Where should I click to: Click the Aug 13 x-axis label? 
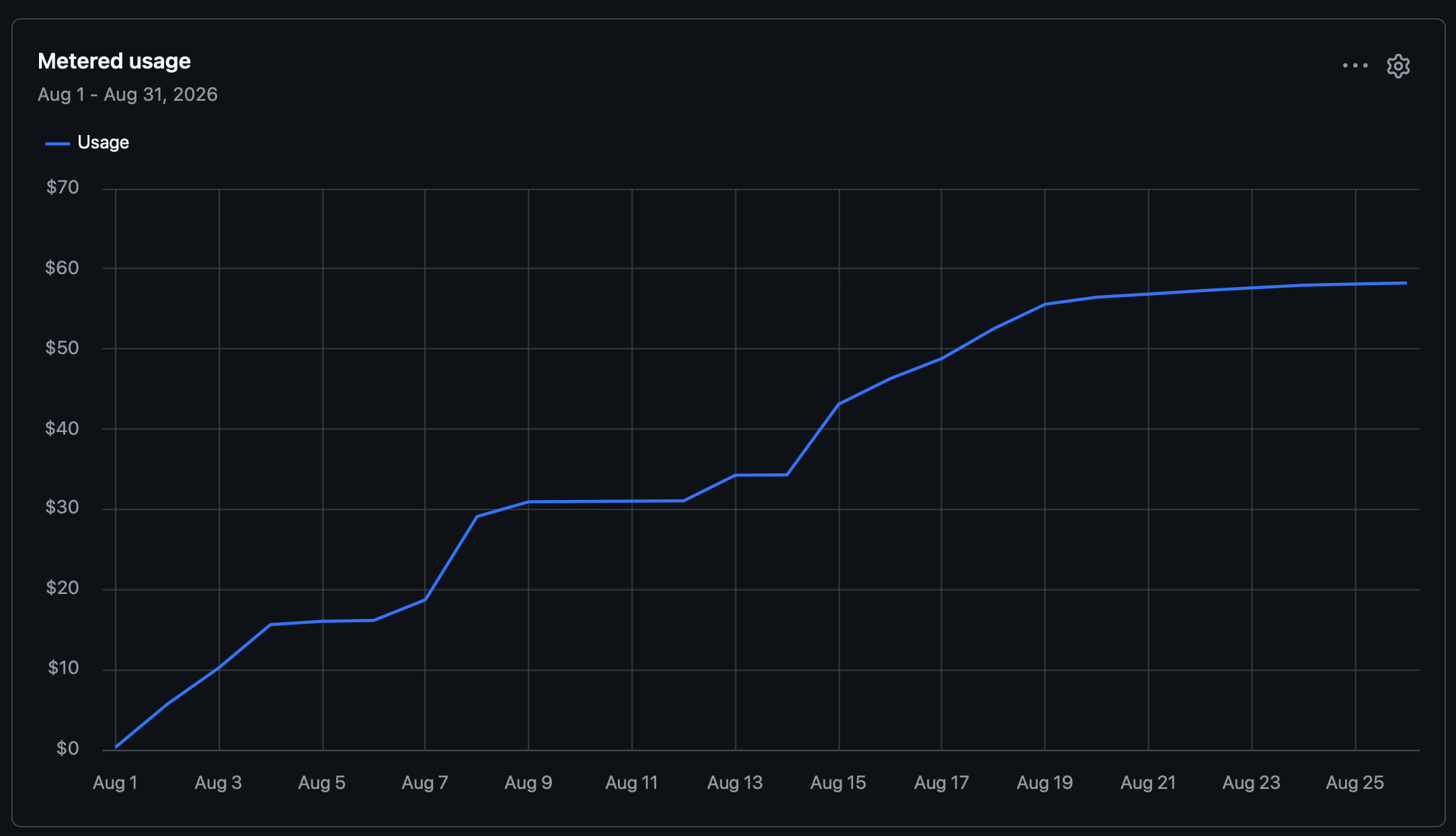coord(735,783)
